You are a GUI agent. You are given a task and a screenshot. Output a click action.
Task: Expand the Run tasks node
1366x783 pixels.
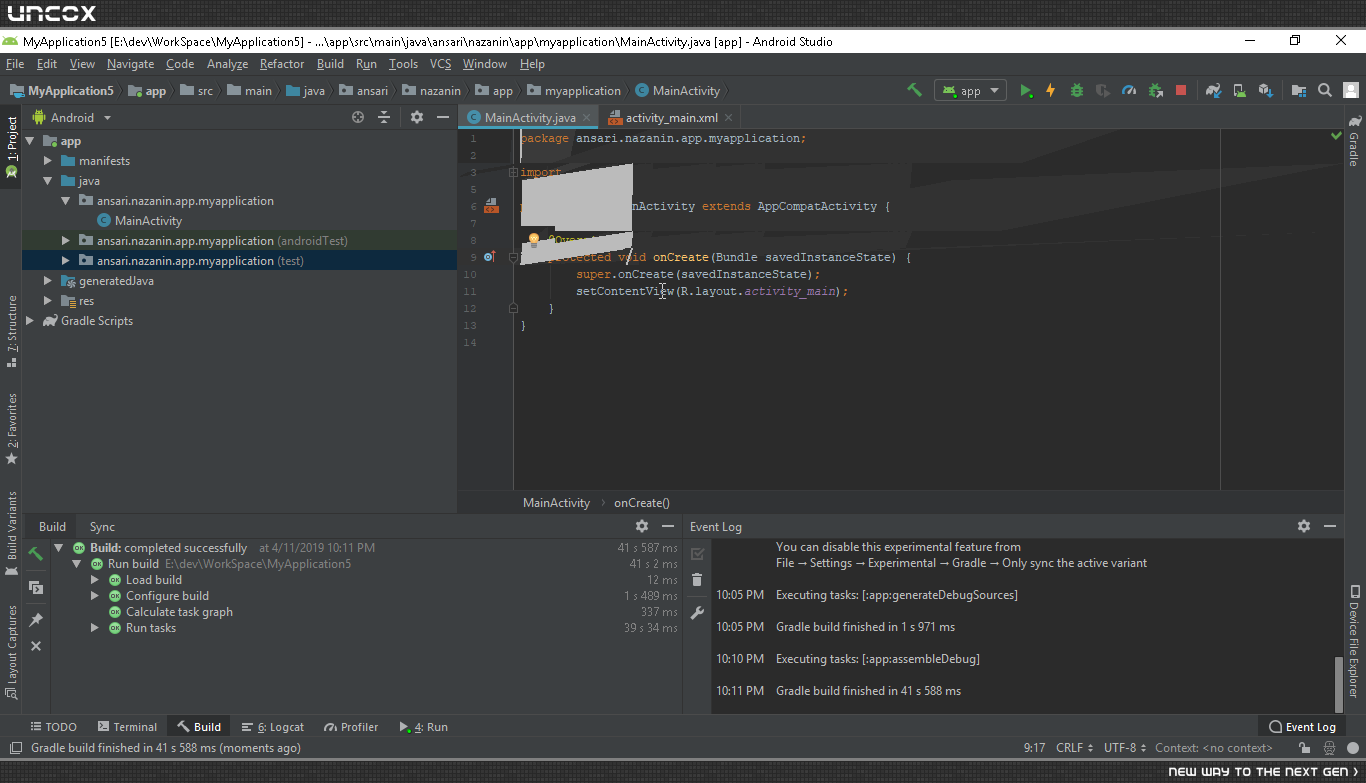pyautogui.click(x=95, y=628)
